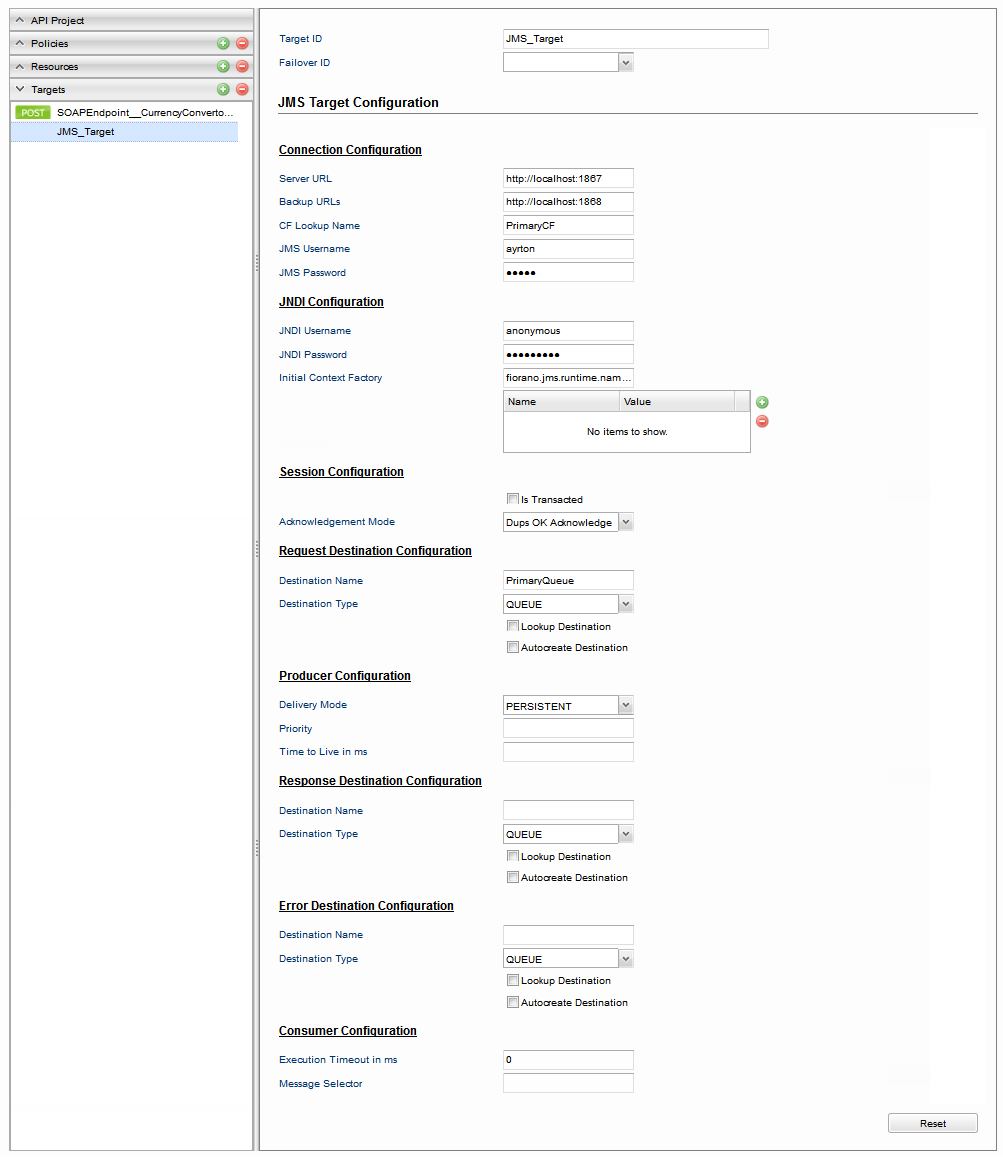Enable the Is Transacted checkbox
The image size is (1003, 1159).
click(512, 499)
